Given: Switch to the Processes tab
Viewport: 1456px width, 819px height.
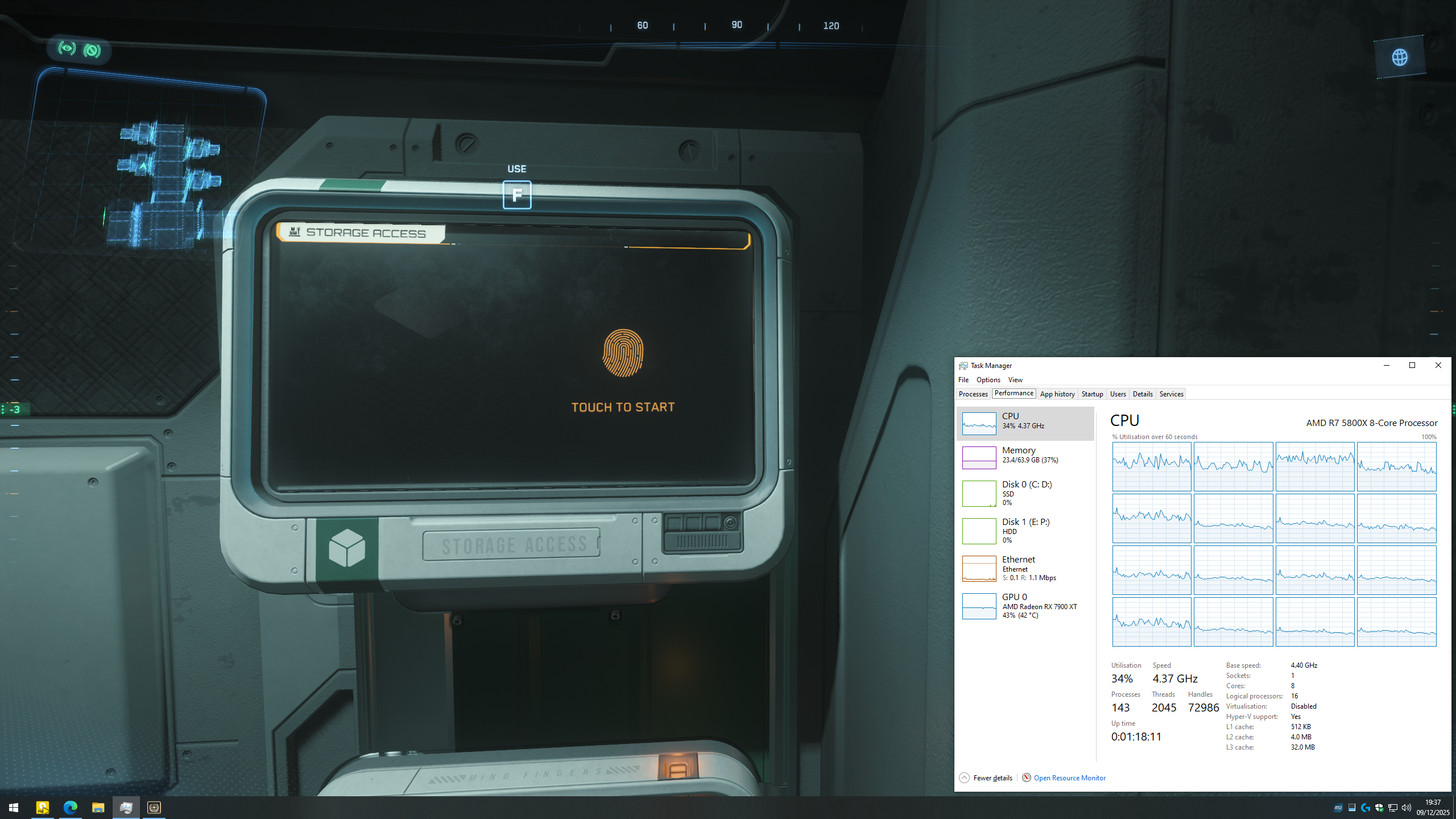Looking at the screenshot, I should click(973, 394).
